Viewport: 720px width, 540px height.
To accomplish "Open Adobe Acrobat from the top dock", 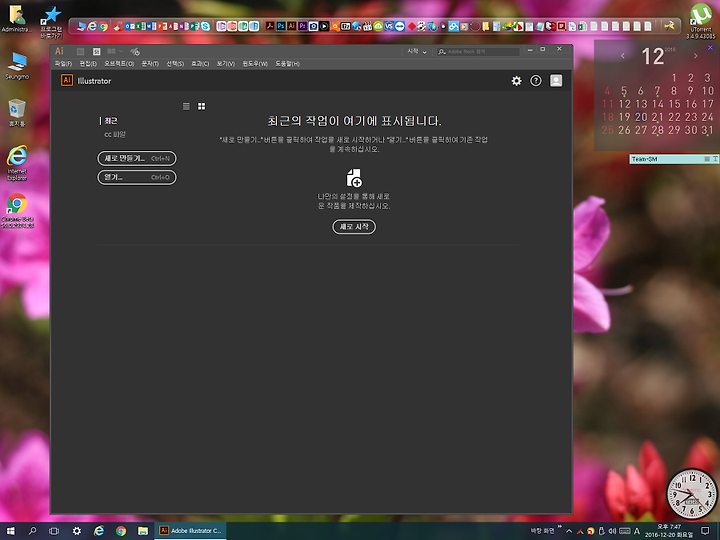I will click(x=270, y=26).
